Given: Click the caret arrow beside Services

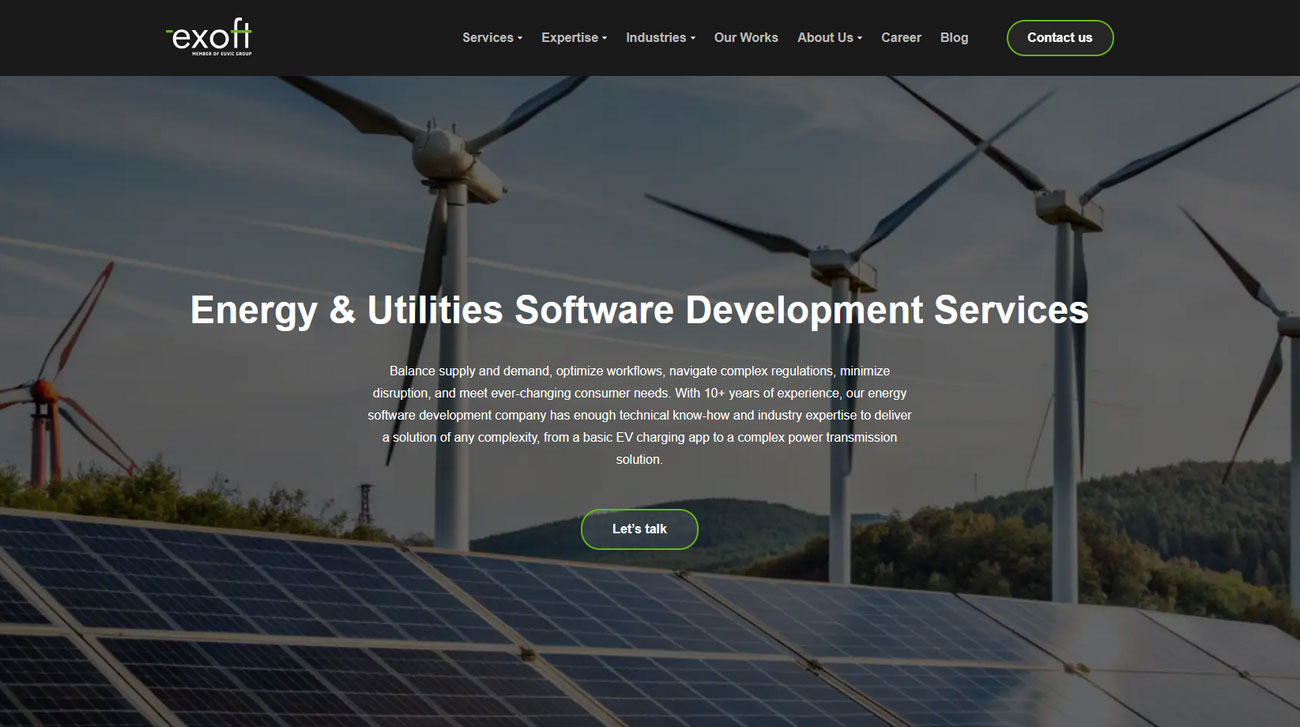Looking at the screenshot, I should (520, 39).
